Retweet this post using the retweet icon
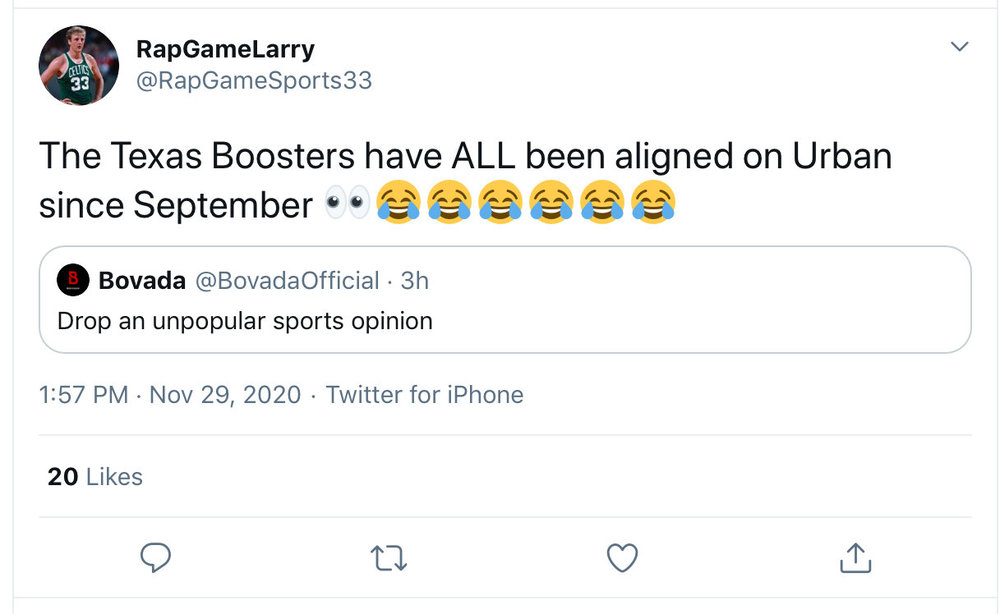The image size is (1000, 614). click(x=388, y=557)
